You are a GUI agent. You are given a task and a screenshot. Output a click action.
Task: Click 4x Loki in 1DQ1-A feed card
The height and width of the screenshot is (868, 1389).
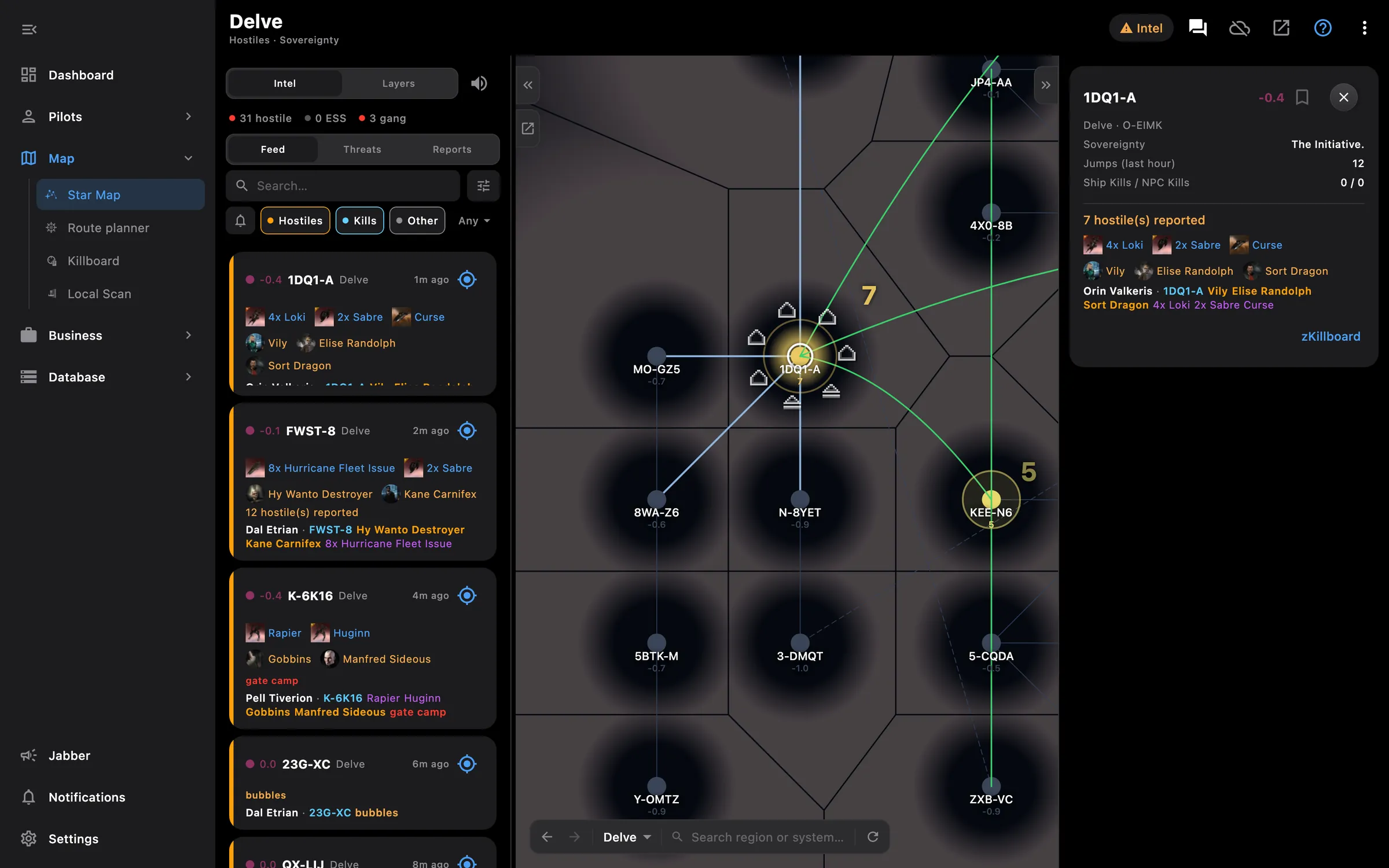(275, 317)
